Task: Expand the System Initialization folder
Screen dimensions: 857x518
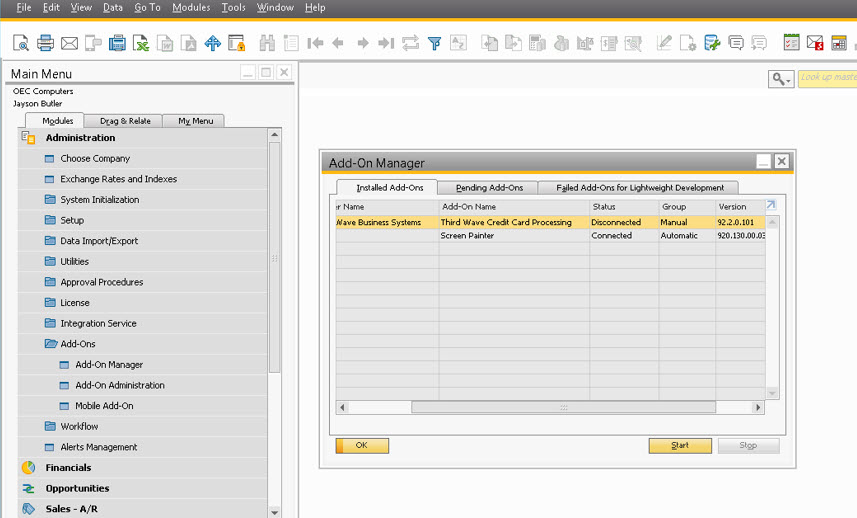Action: pos(99,199)
